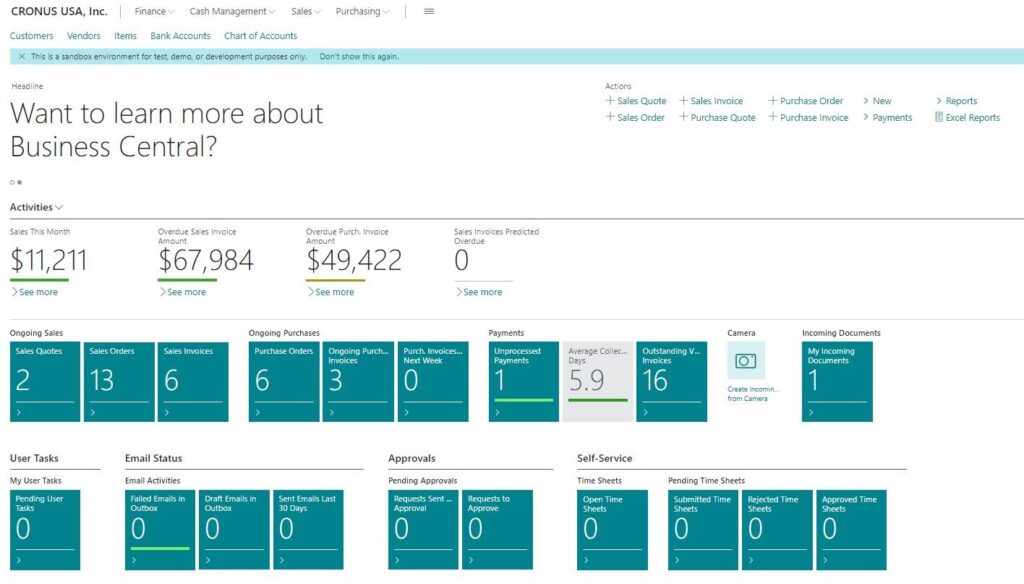Open the Open Time Sheets tile

(613, 530)
